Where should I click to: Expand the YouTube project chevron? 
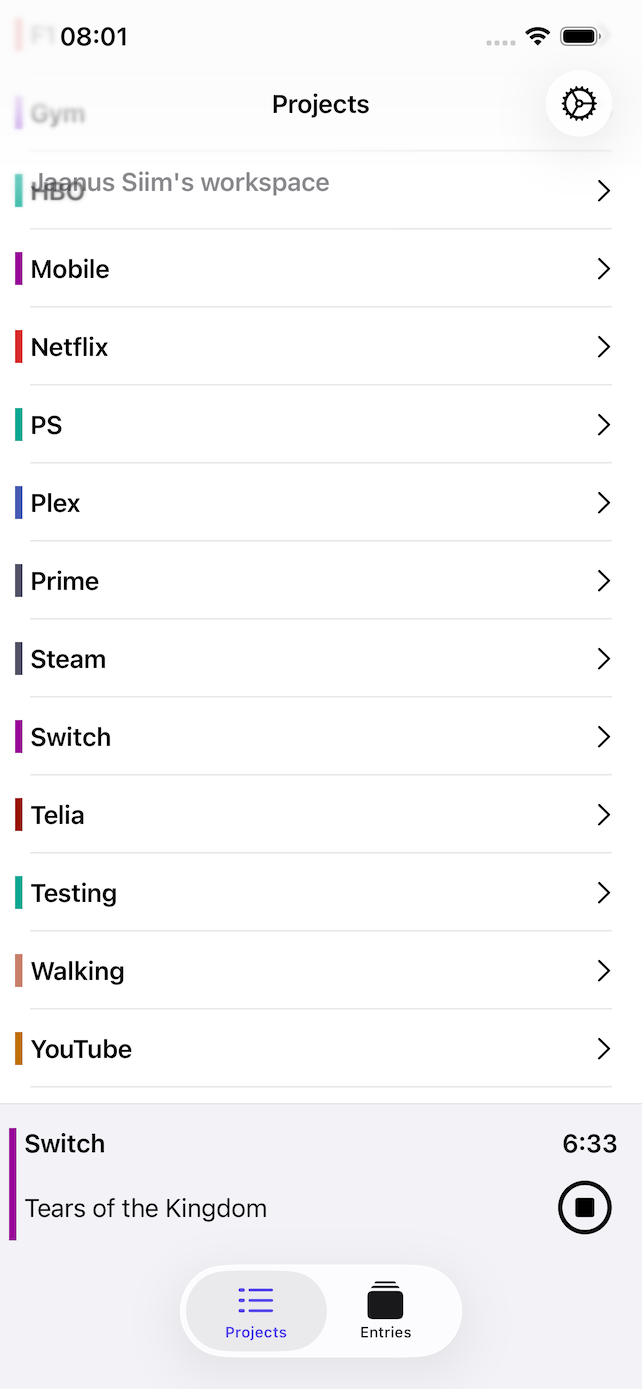coord(603,1049)
